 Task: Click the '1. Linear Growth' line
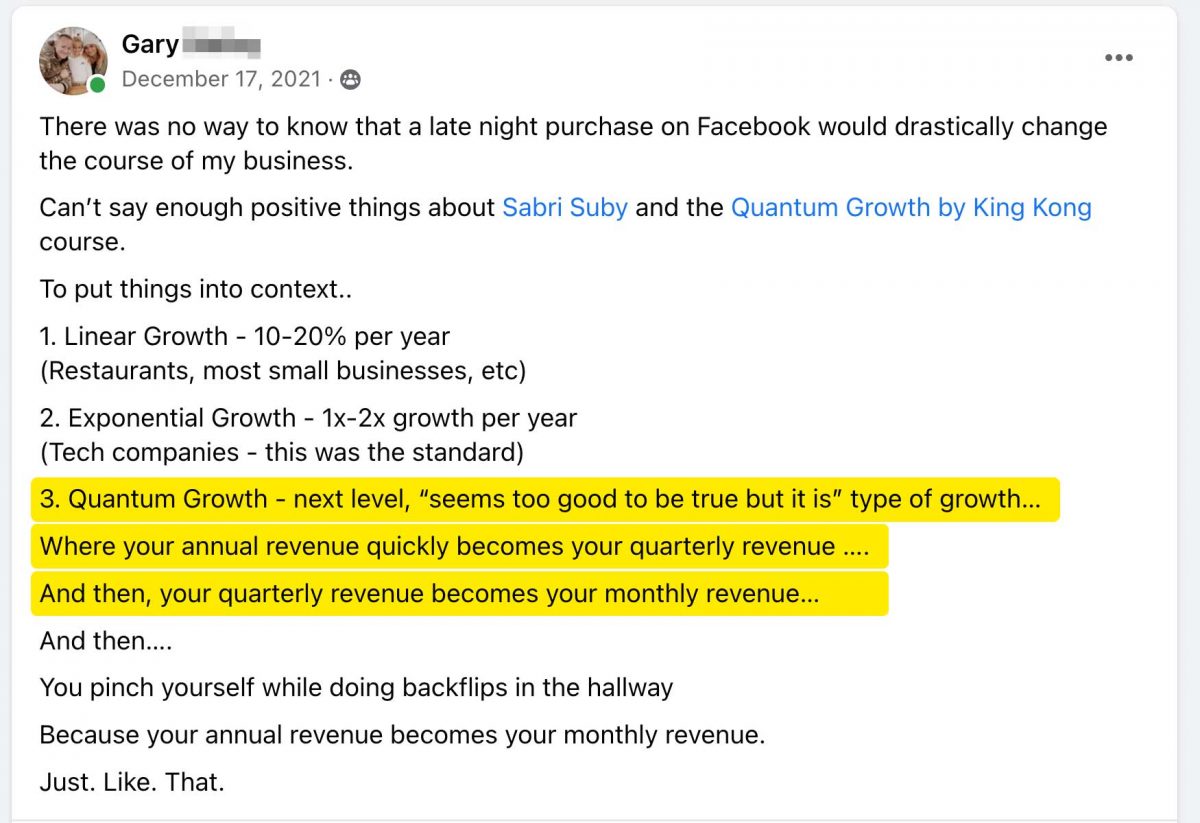click(245, 337)
